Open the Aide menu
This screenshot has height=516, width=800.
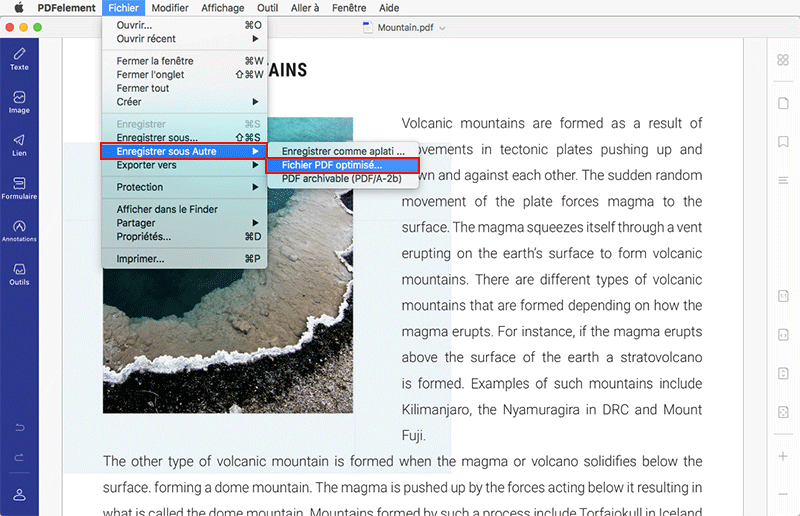(389, 8)
